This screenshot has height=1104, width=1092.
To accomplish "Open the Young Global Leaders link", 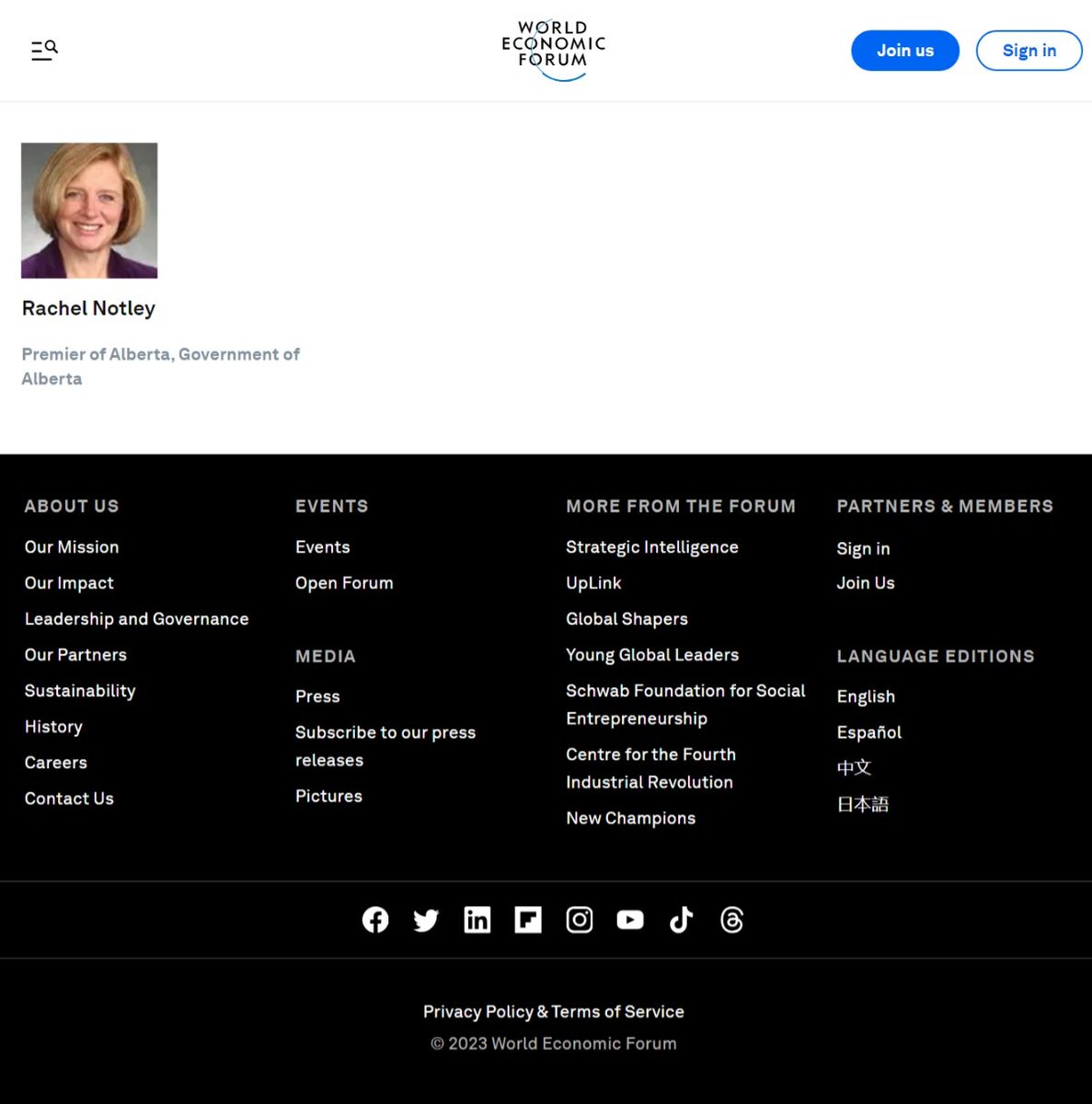I will coord(651,655).
